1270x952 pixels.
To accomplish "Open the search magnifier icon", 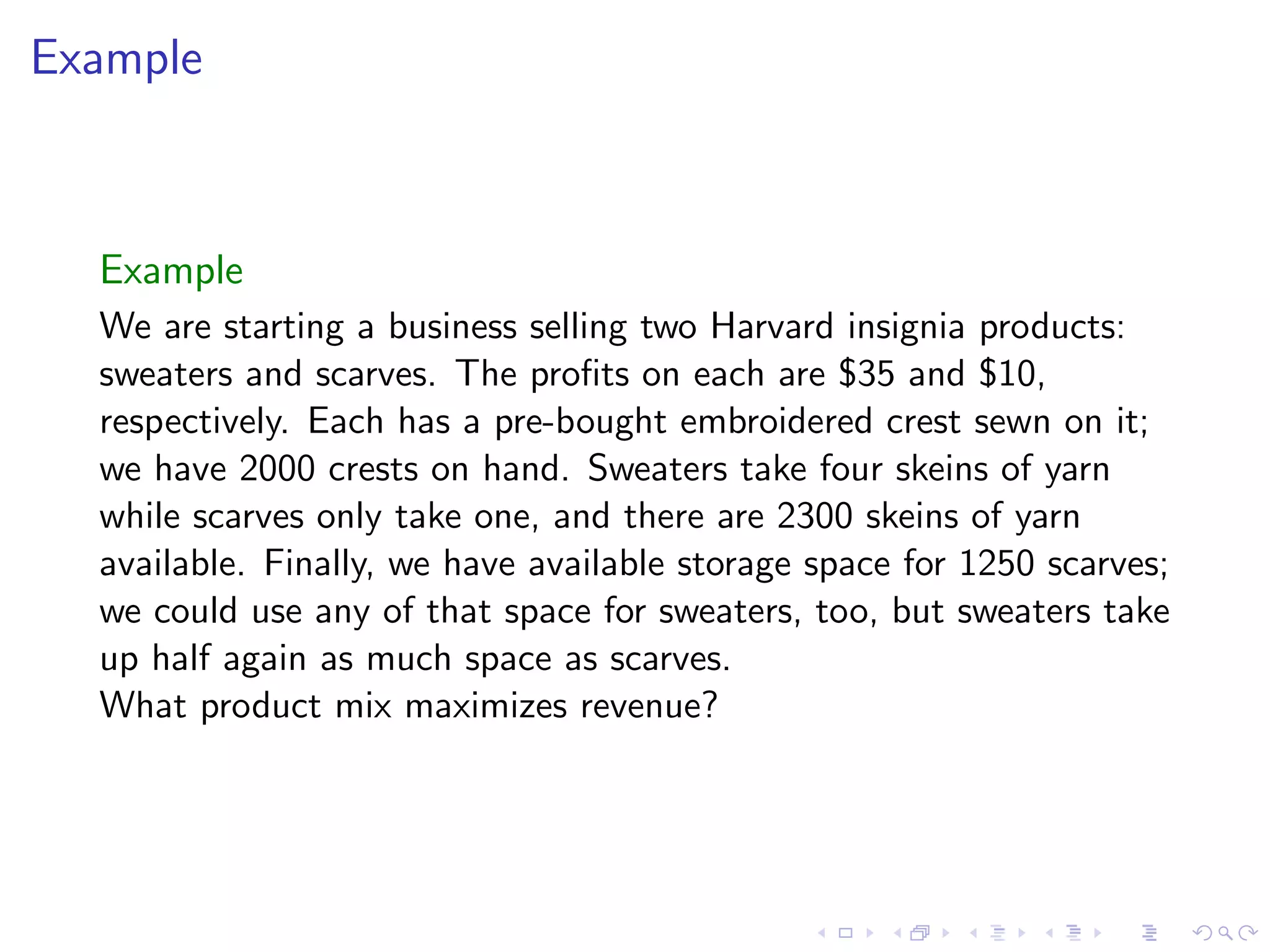I will (x=1225, y=933).
